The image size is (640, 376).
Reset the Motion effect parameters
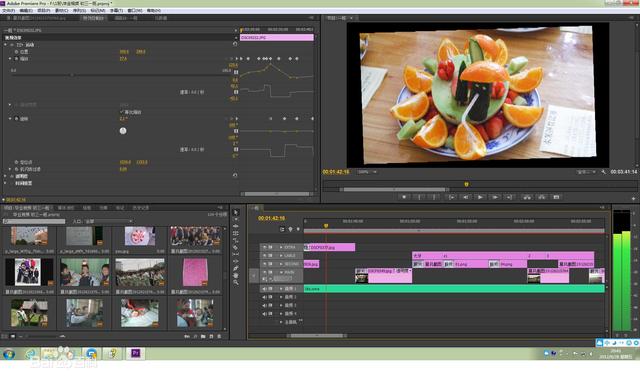click(235, 44)
